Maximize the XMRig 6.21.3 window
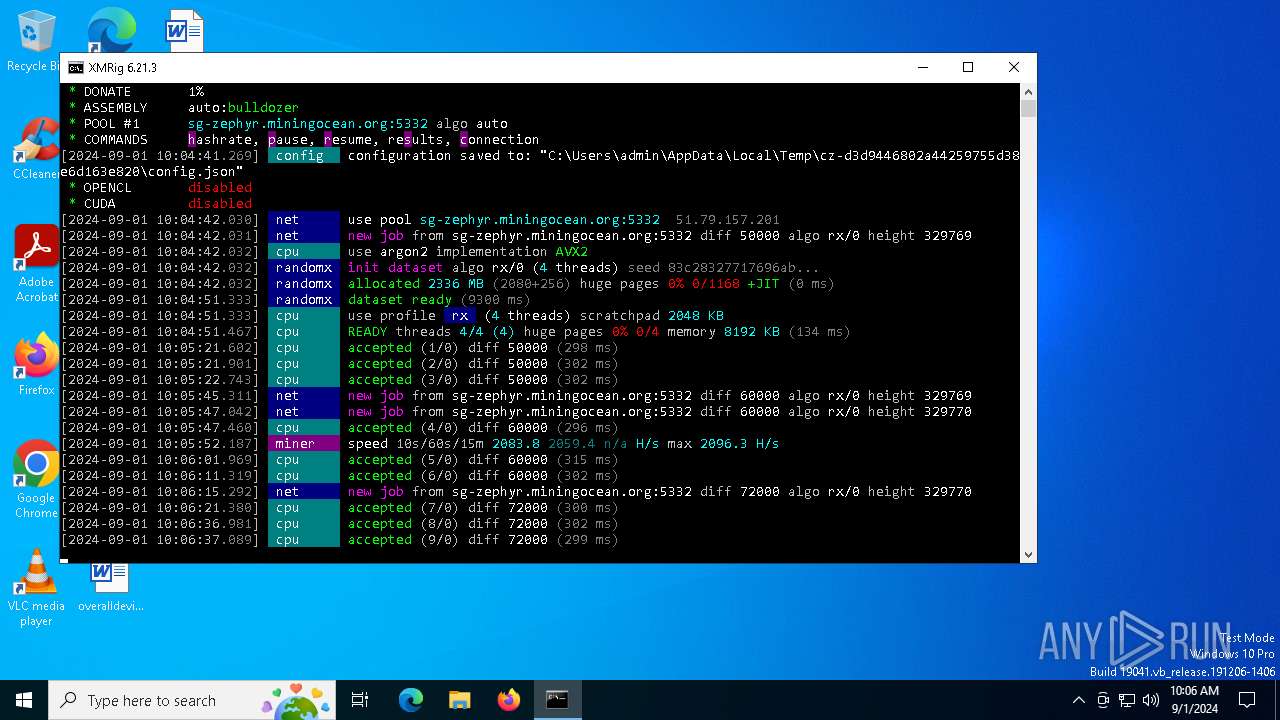This screenshot has width=1280, height=720. click(x=967, y=68)
